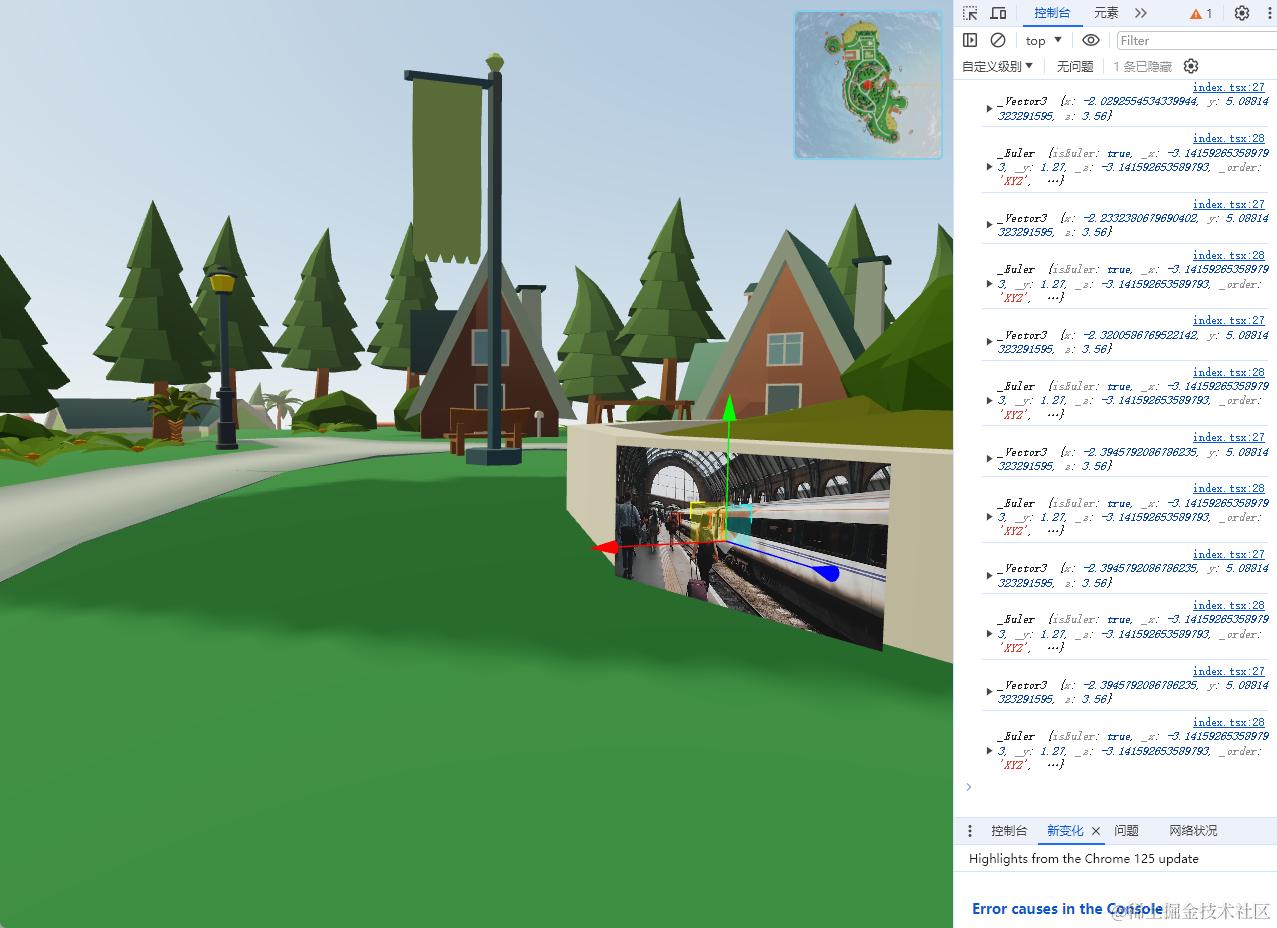Viewport: 1277px width, 928px height.
Task: Click the island minimap thumbnail
Action: tap(868, 85)
